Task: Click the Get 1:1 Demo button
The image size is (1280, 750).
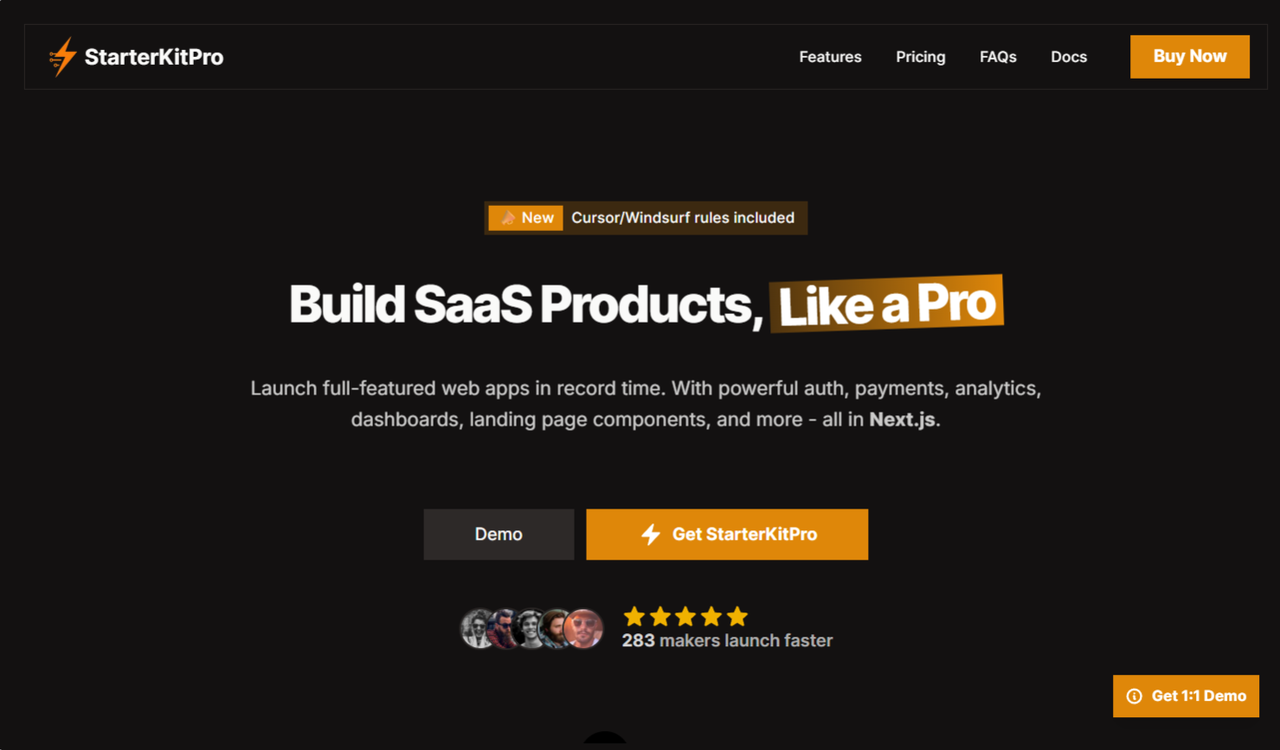Action: tap(1185, 696)
